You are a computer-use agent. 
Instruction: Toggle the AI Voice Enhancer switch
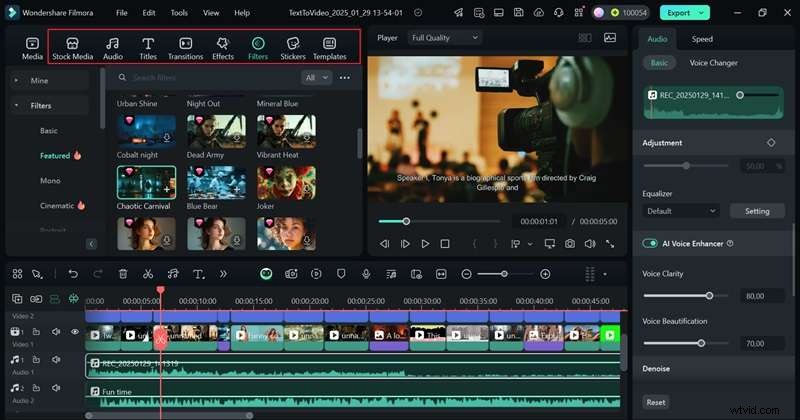(x=651, y=243)
